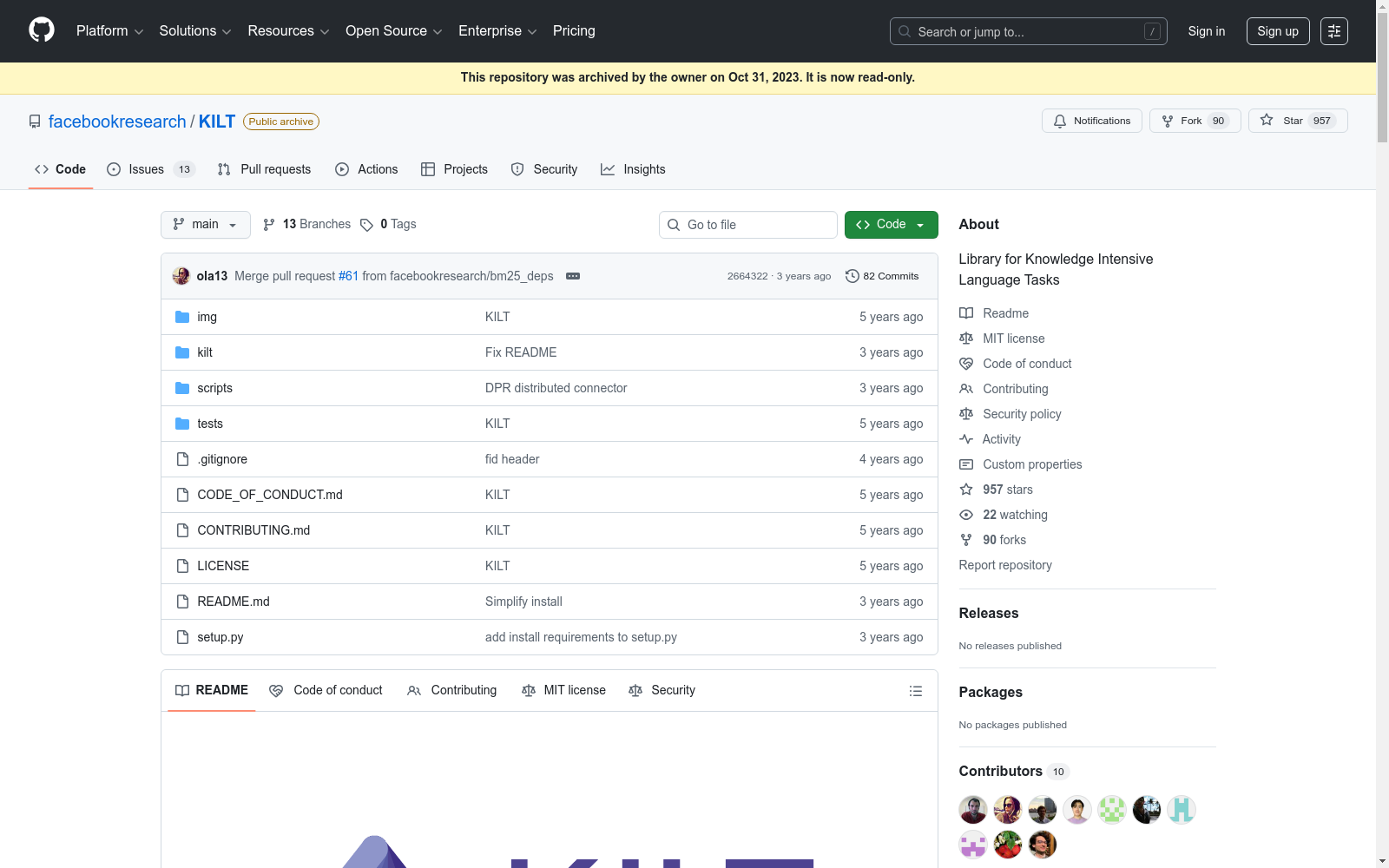Open setup.py file
The image size is (1389, 868).
[x=221, y=637]
